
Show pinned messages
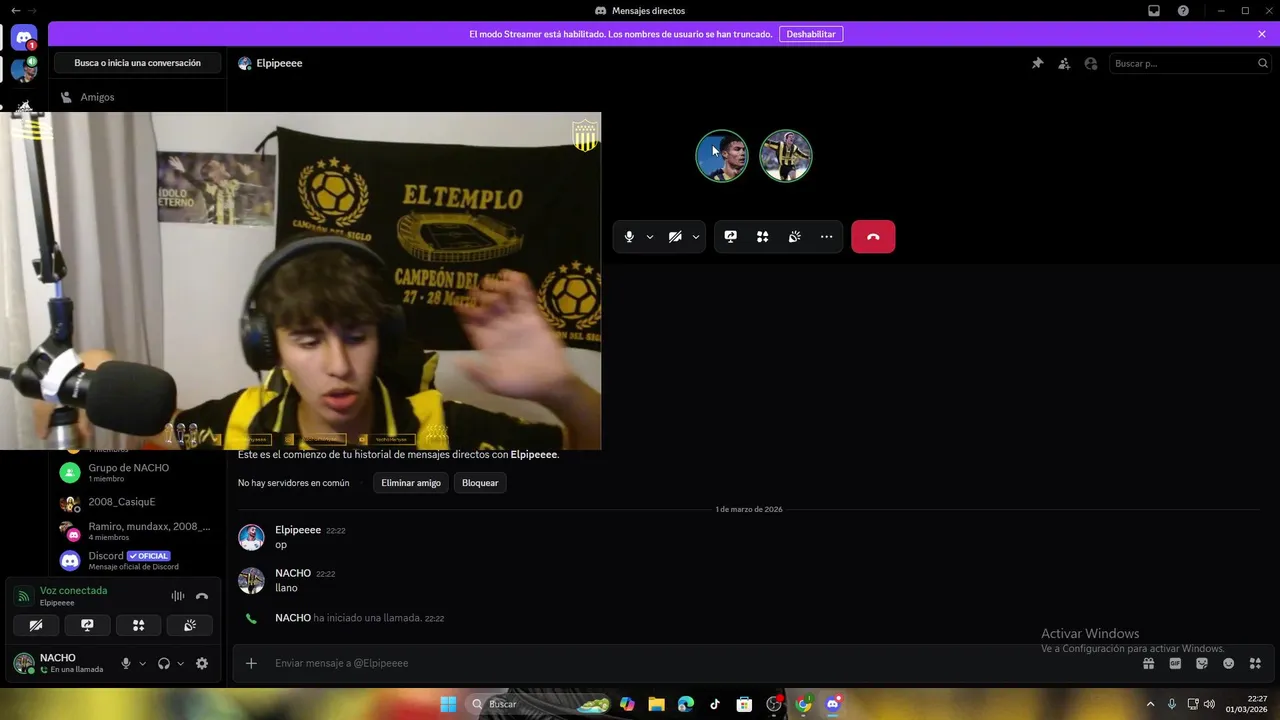coord(1037,63)
